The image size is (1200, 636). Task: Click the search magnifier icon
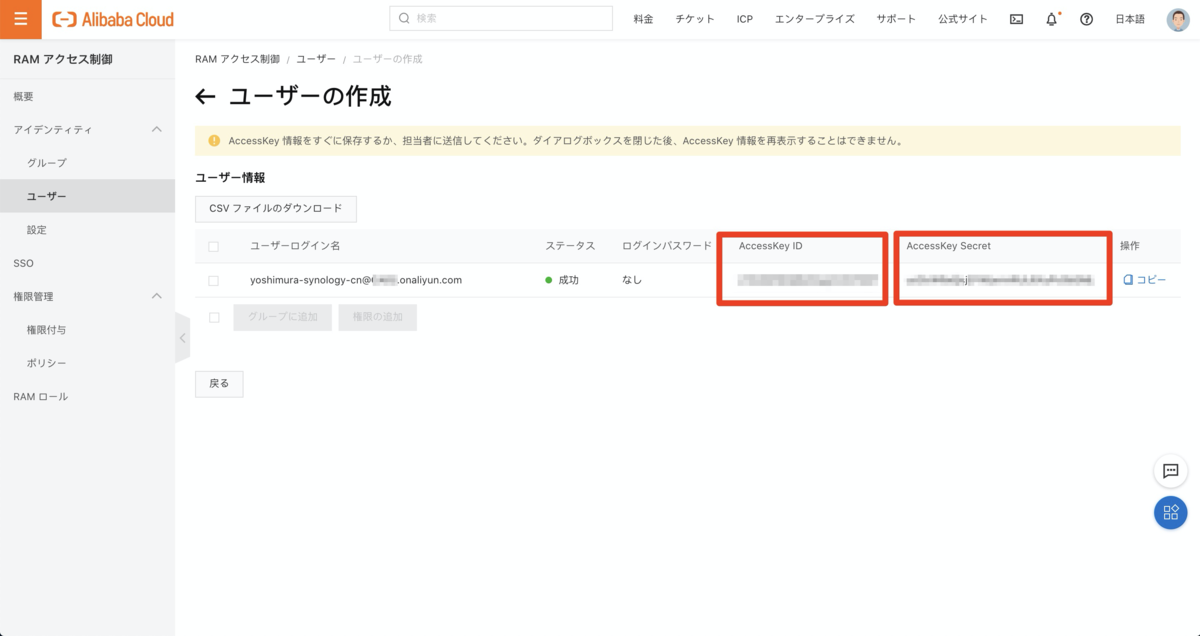pos(404,18)
